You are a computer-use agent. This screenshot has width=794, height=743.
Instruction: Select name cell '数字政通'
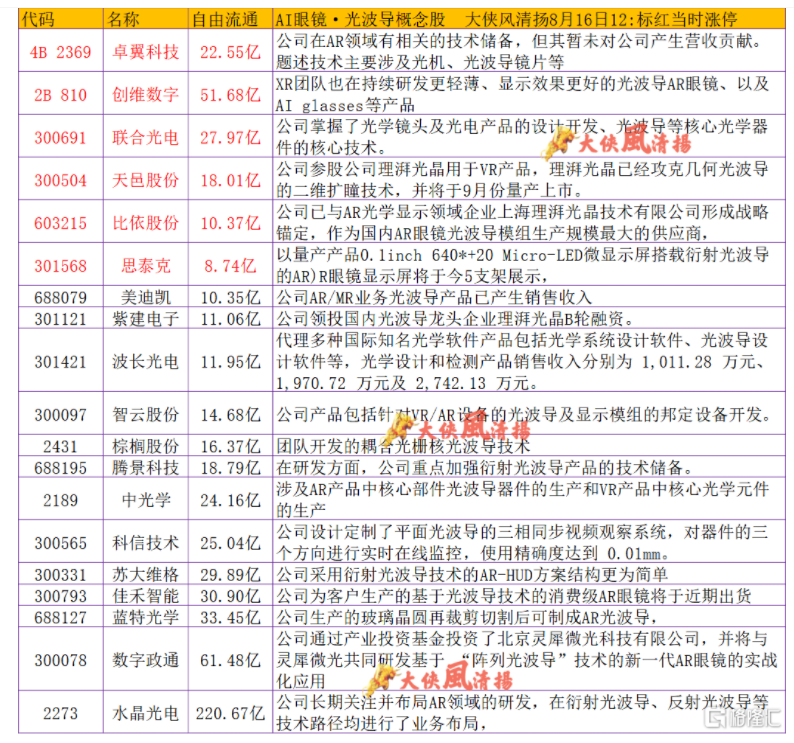pyautogui.click(x=146, y=659)
